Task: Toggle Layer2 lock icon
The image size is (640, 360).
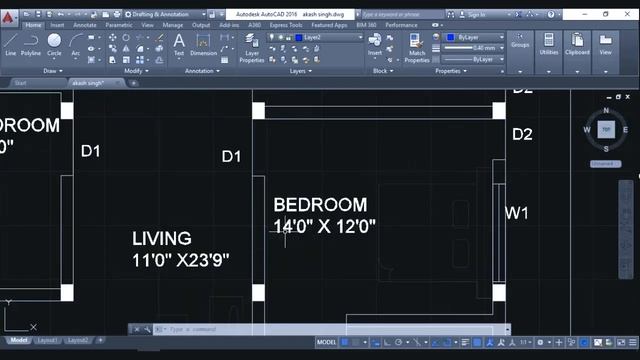Action: click(x=289, y=37)
